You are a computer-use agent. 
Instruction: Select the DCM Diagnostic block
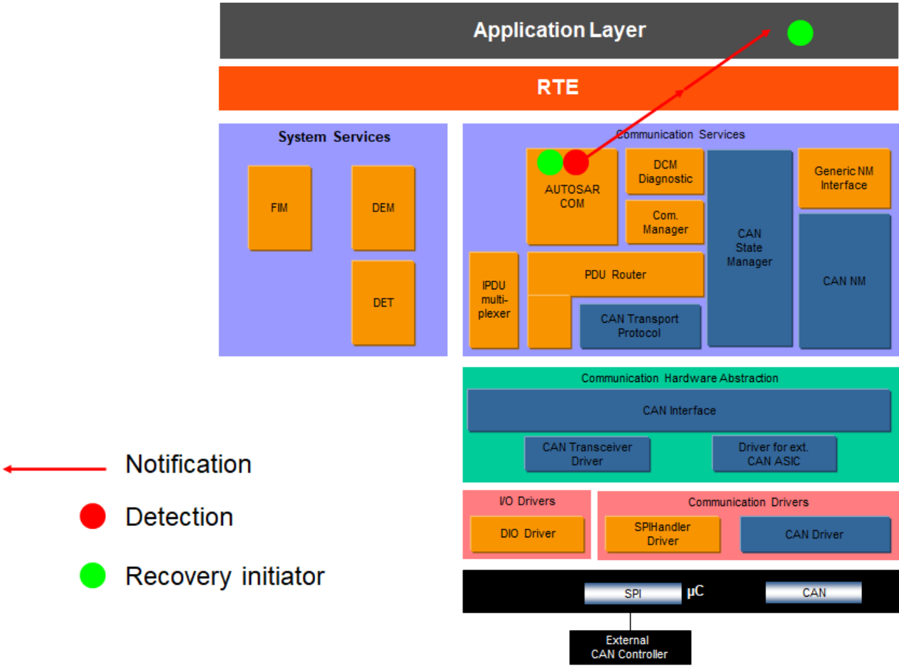coord(665,172)
